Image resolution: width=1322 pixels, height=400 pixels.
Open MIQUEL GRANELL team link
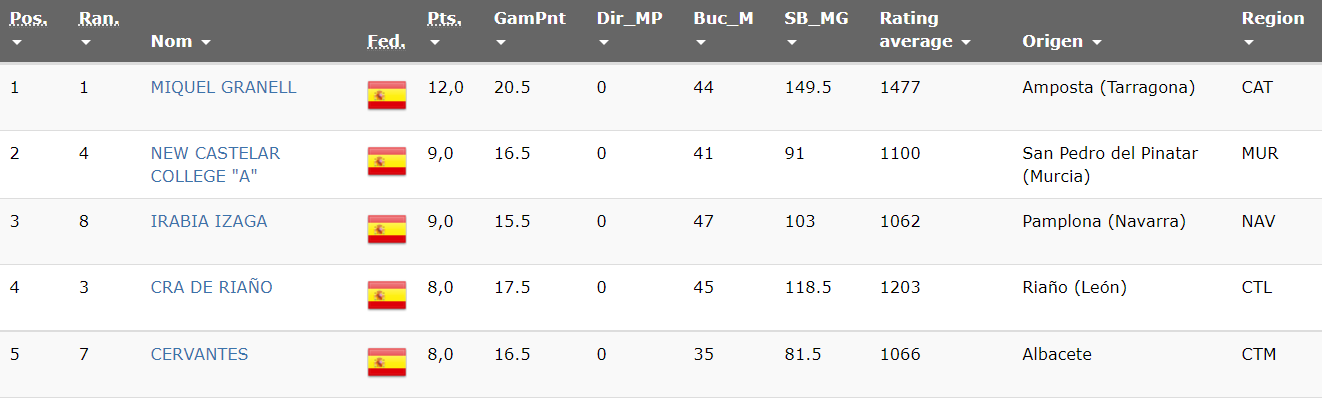point(223,87)
